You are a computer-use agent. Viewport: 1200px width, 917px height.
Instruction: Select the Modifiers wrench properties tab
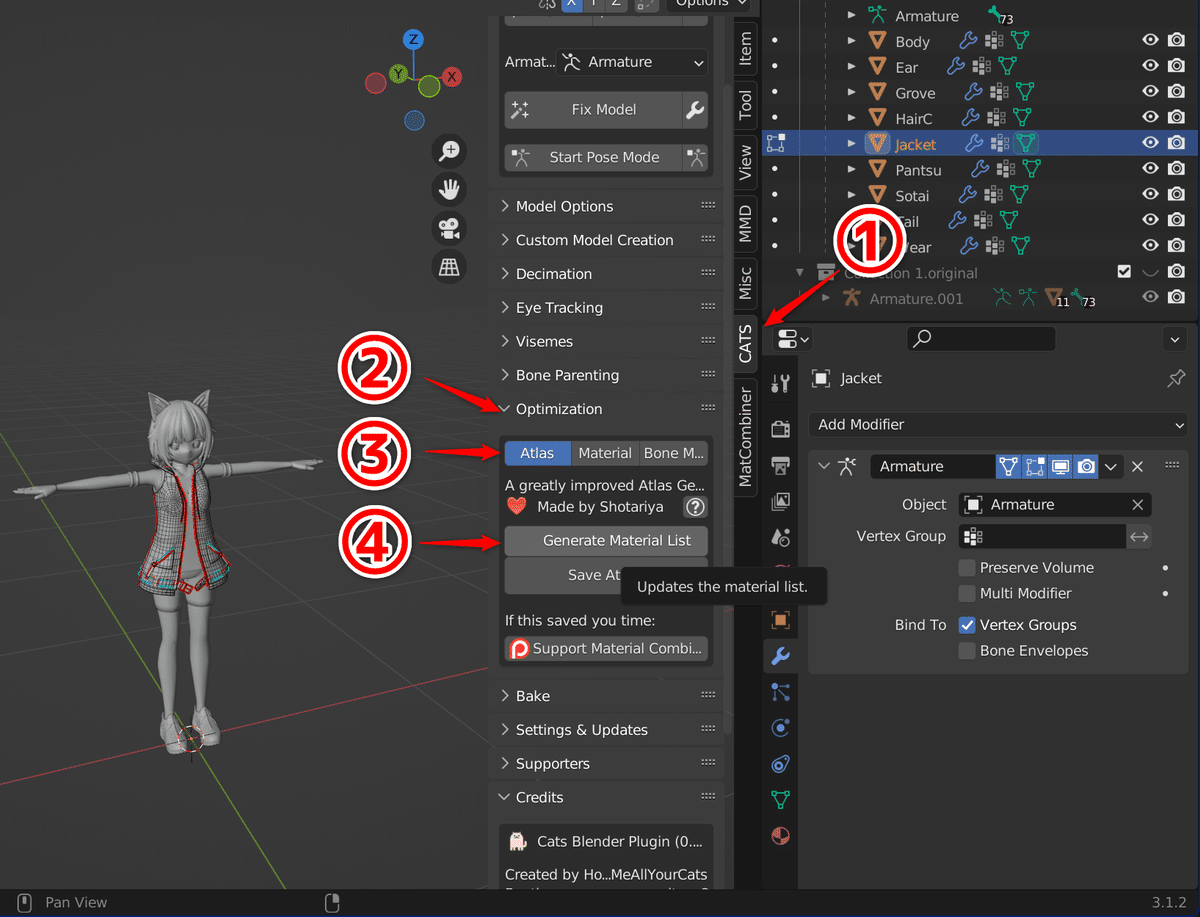[781, 656]
